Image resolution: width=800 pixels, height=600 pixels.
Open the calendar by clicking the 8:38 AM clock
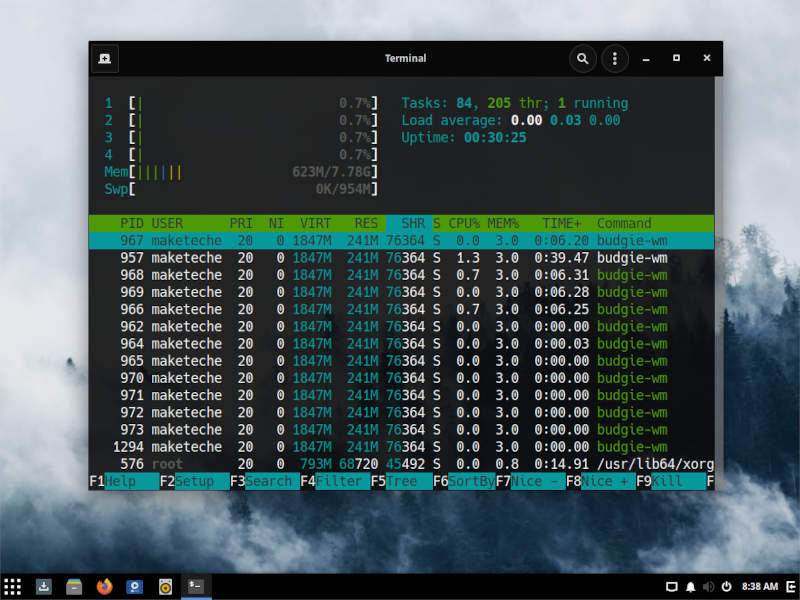click(x=758, y=587)
